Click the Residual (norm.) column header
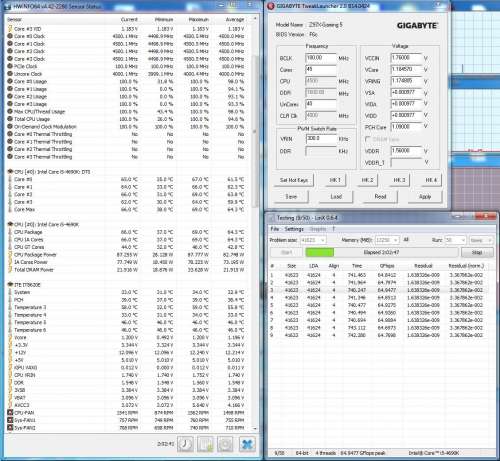Screen dimensions: 500x461 466,266
